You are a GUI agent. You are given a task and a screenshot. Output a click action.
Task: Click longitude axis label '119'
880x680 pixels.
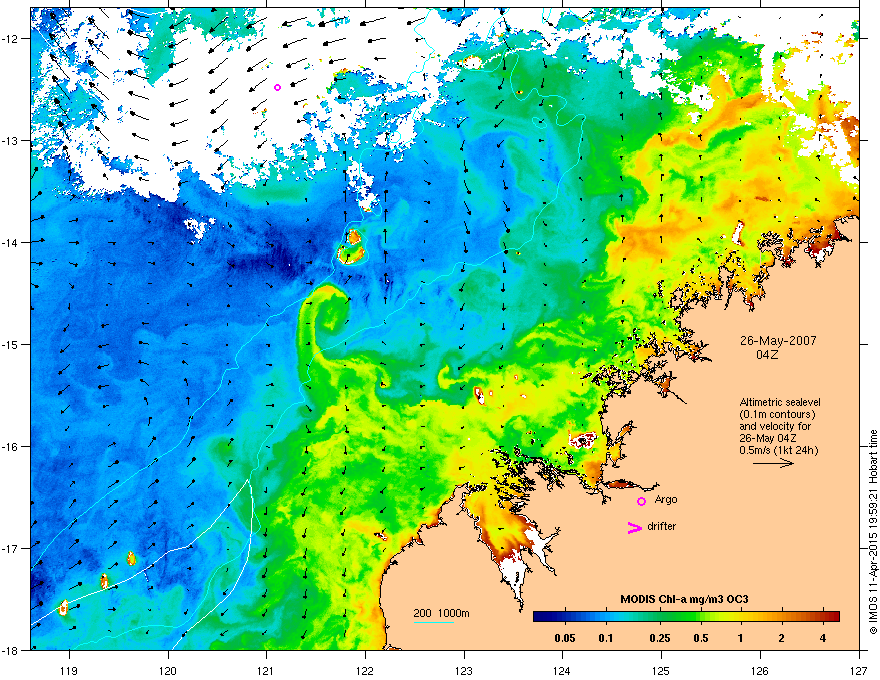point(69,670)
